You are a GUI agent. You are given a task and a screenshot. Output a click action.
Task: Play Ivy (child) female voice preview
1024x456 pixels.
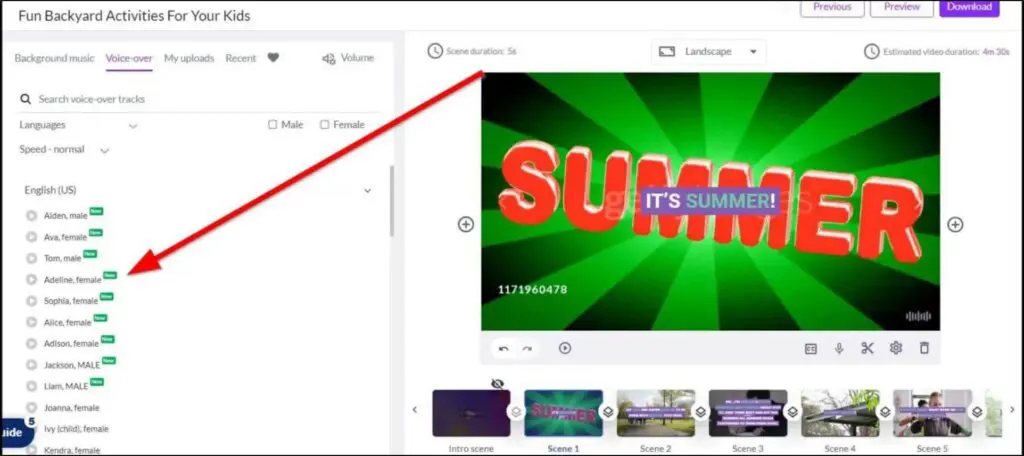click(31, 429)
